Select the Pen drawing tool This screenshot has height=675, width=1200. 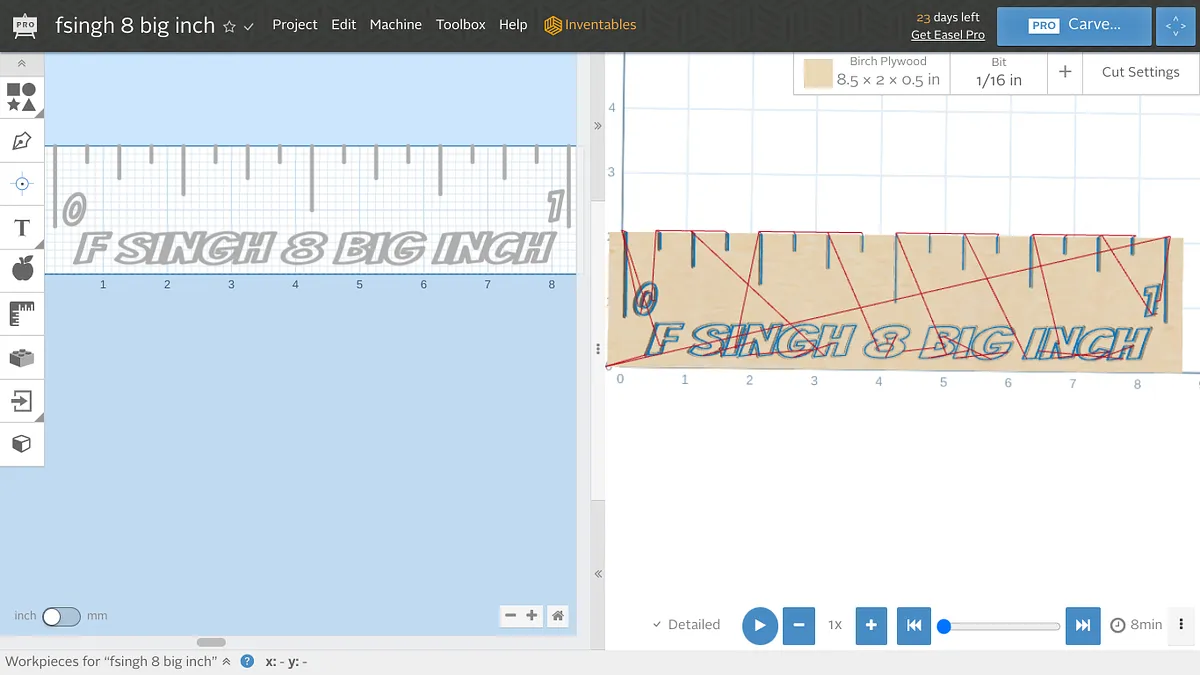(22, 141)
